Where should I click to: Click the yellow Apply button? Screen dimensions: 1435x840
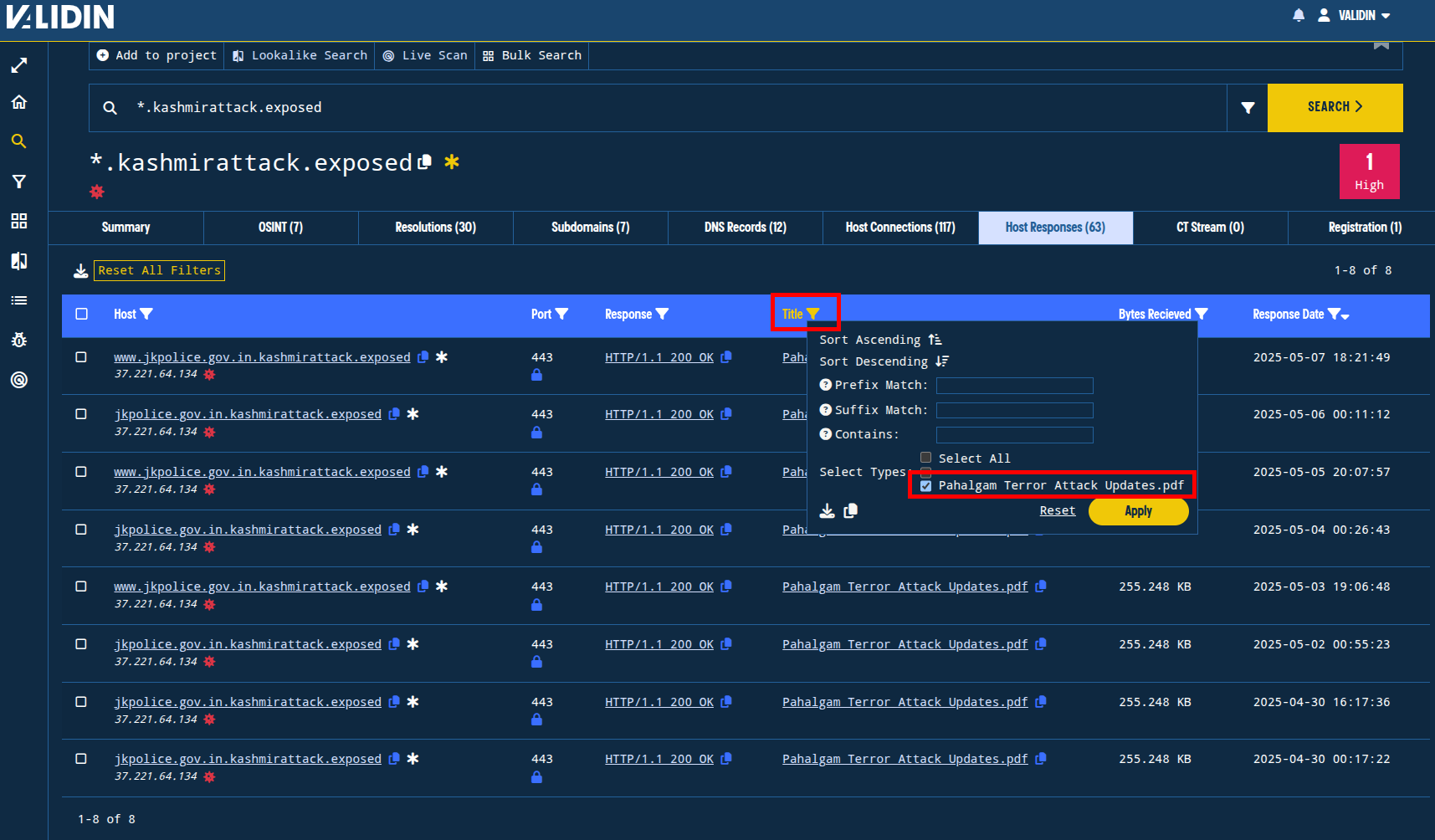pos(1138,511)
